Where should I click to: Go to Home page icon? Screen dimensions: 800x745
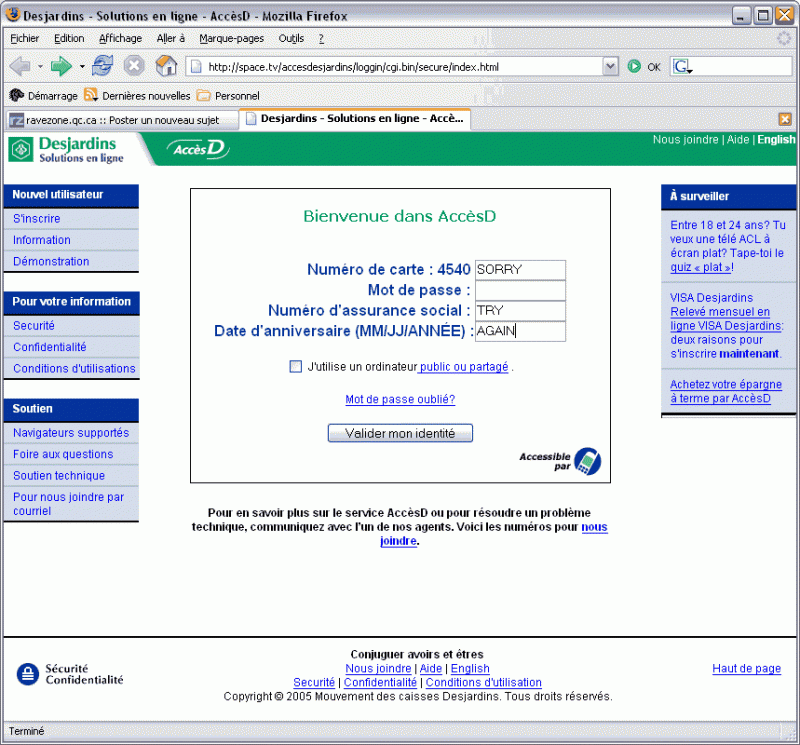coord(166,66)
